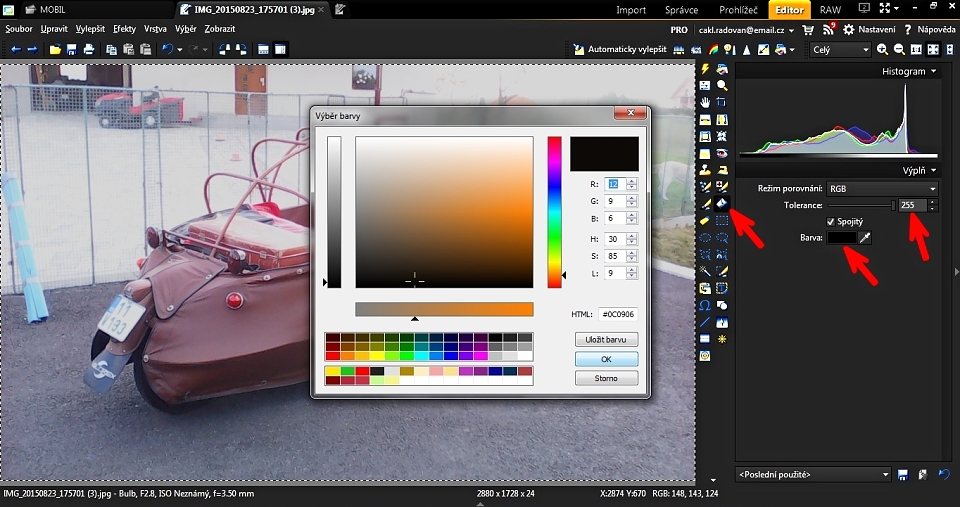Click the Uložit barvu button
The height and width of the screenshot is (507, 960).
[x=607, y=340]
